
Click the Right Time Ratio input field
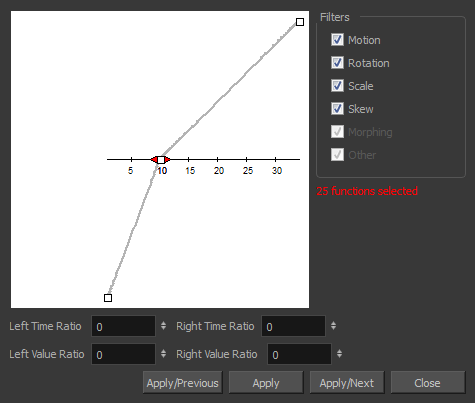293,326
